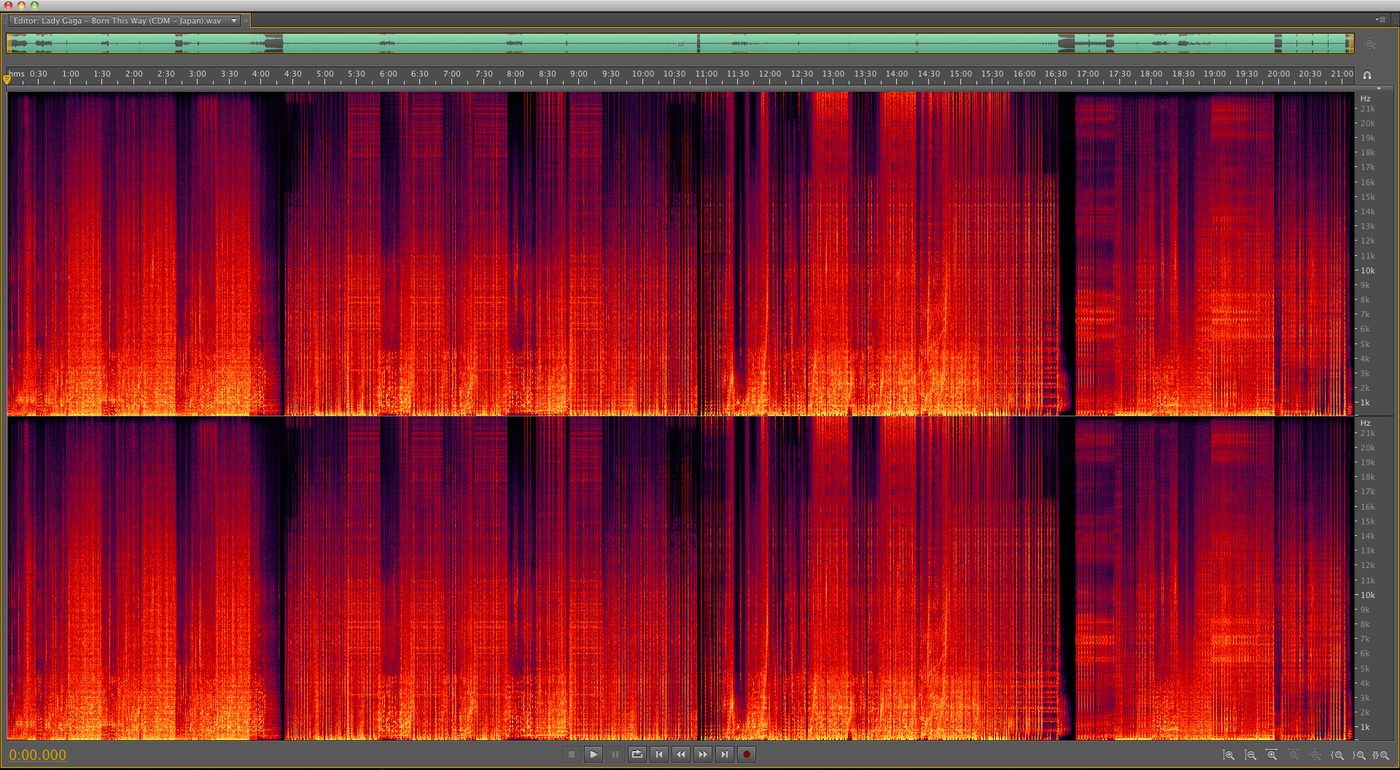Zoom in at out-point icon
This screenshot has width=1400, height=770.
click(1359, 755)
